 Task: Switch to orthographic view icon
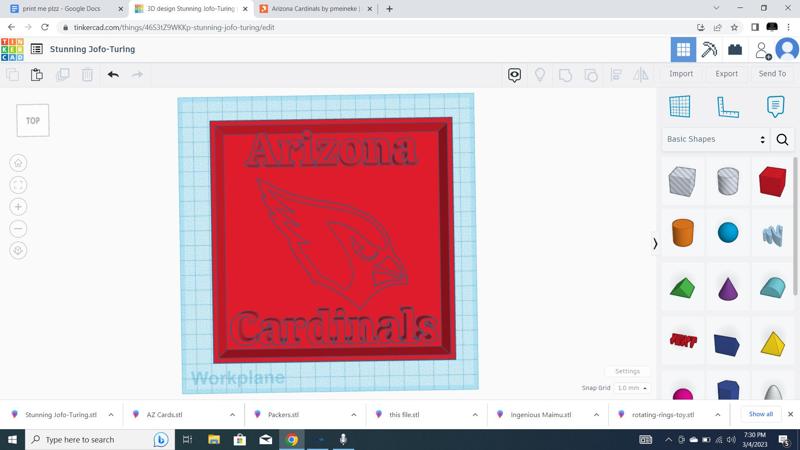pos(18,251)
